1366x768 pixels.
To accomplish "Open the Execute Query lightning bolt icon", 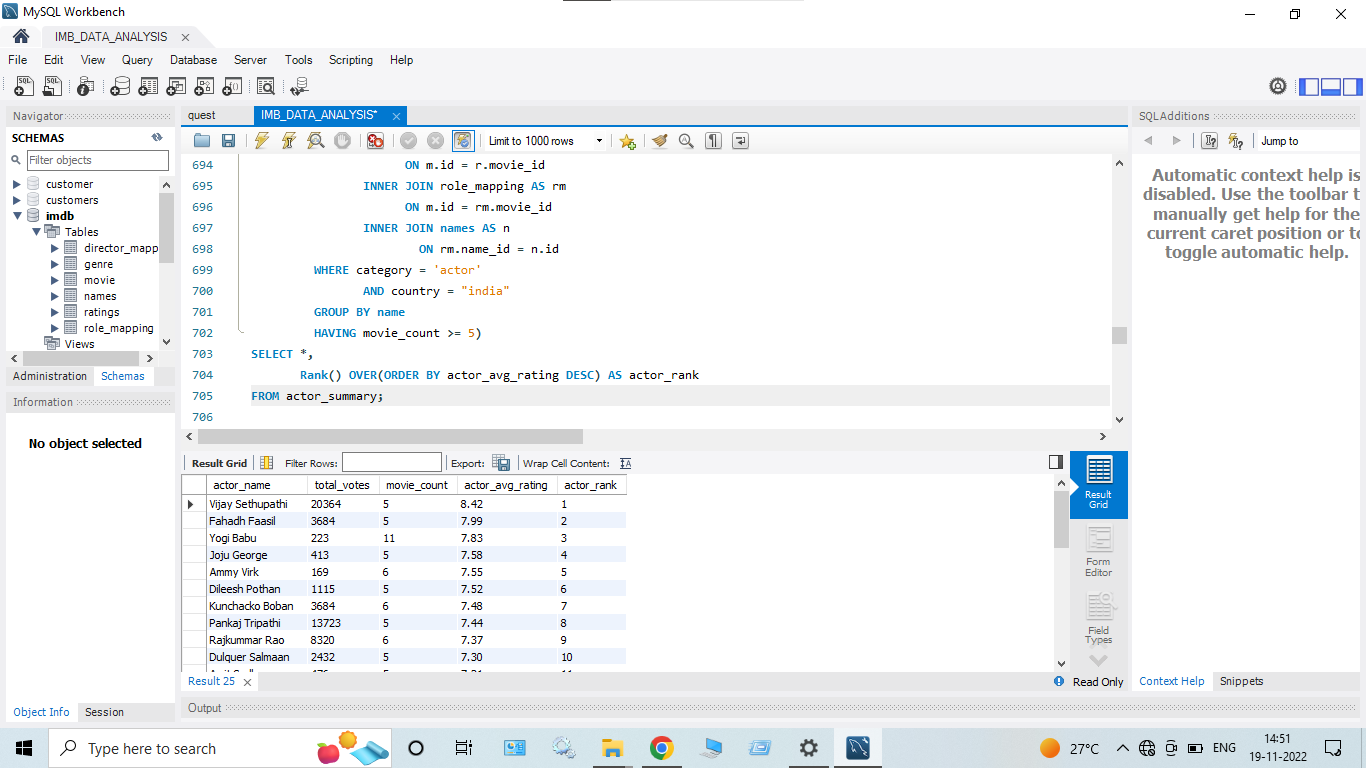I will (261, 140).
